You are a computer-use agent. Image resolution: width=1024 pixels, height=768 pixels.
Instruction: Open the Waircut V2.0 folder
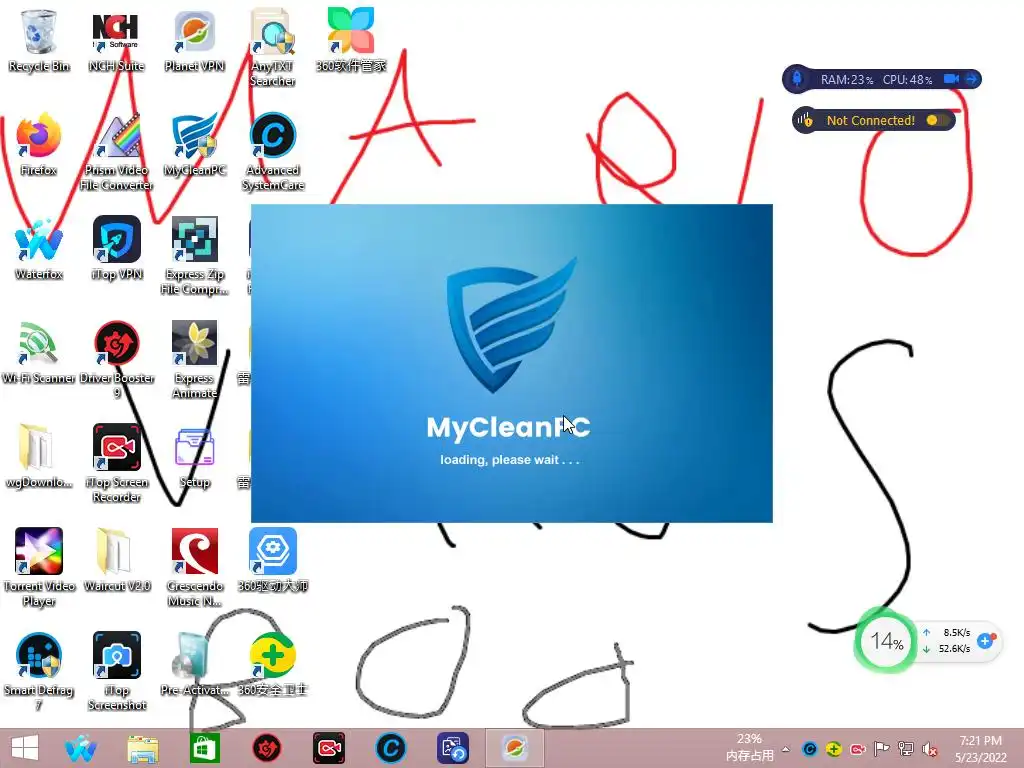tap(116, 560)
